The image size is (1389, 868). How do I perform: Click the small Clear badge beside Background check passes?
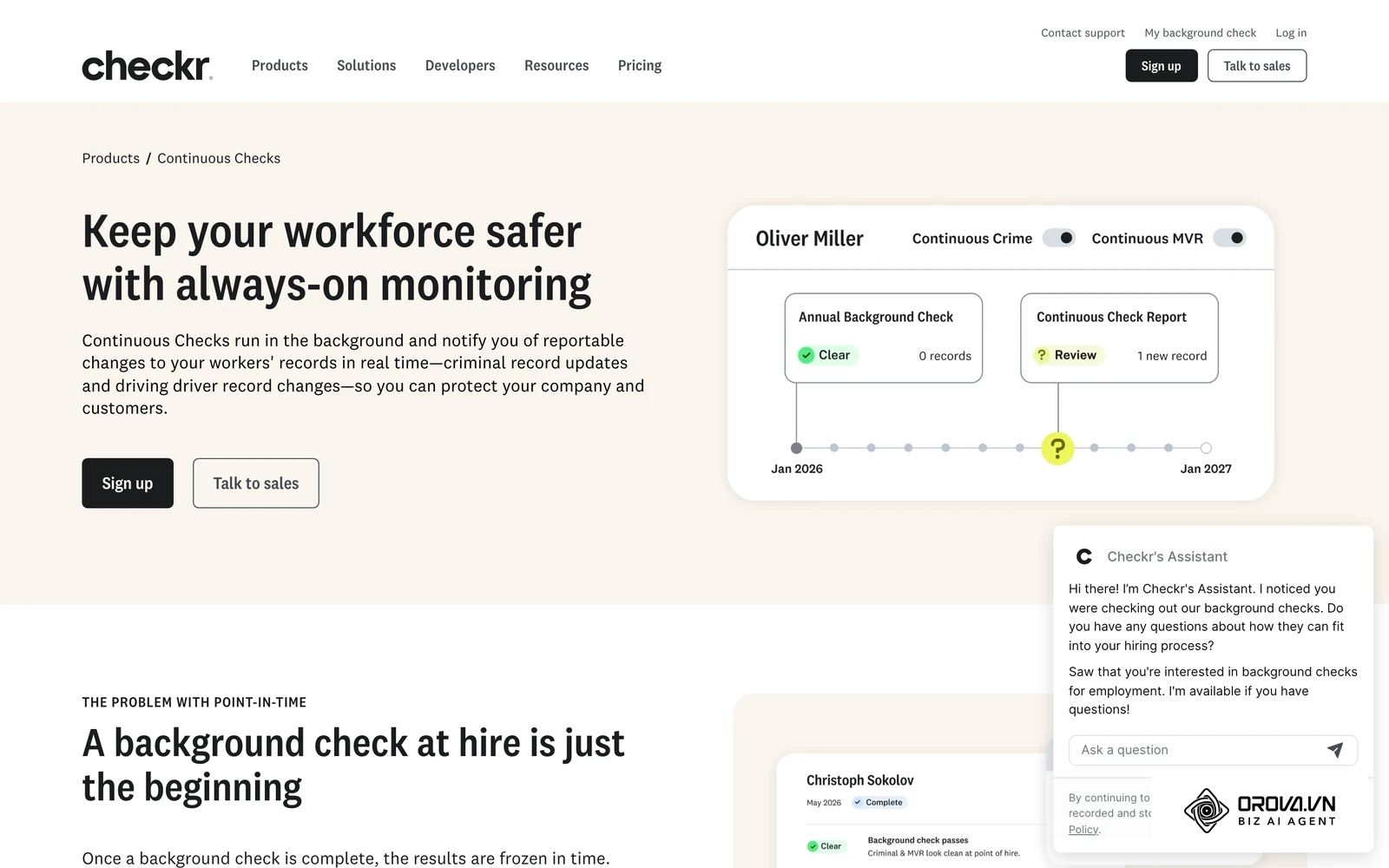click(x=825, y=846)
